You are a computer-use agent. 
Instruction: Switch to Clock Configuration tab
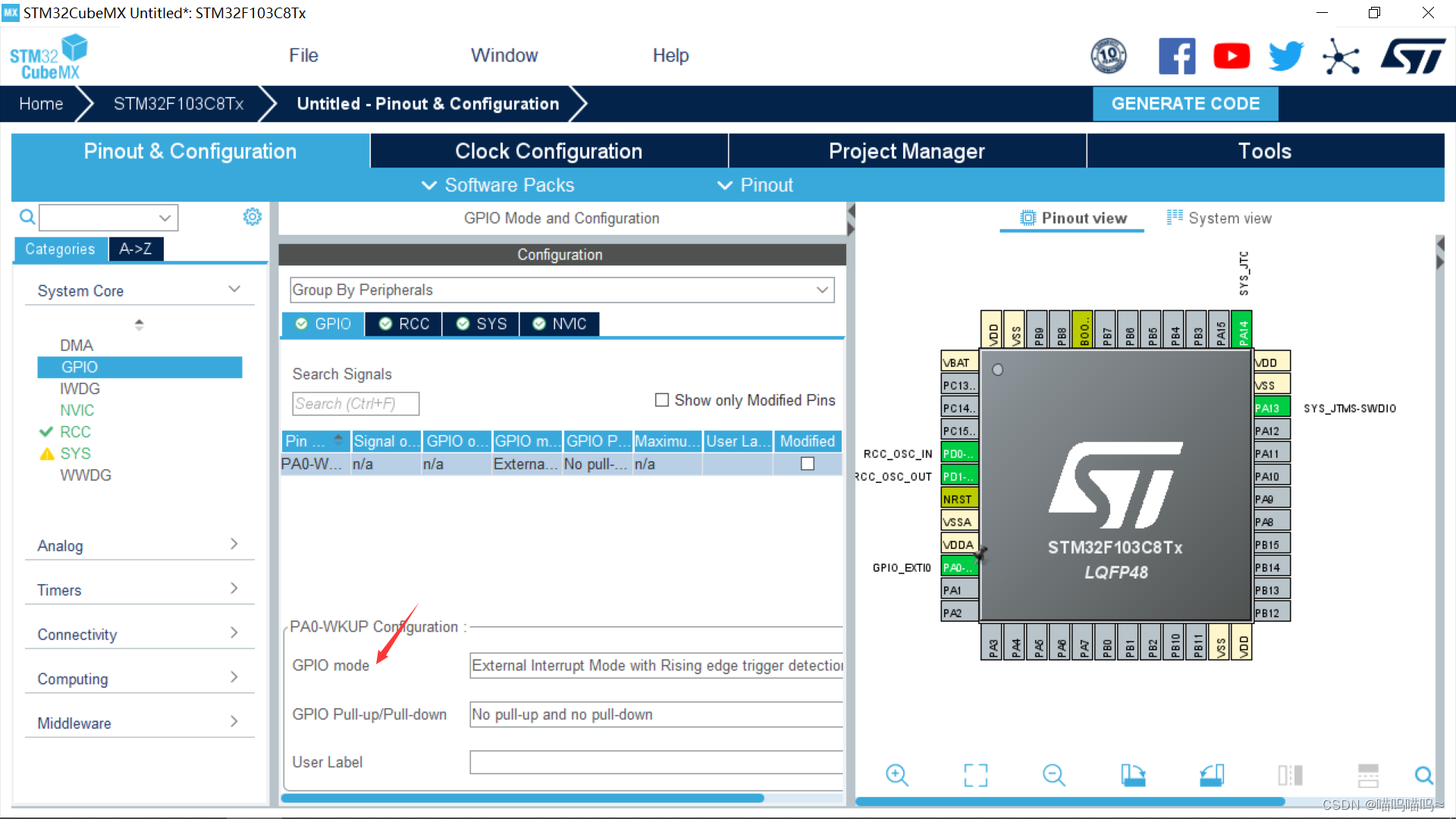(548, 151)
